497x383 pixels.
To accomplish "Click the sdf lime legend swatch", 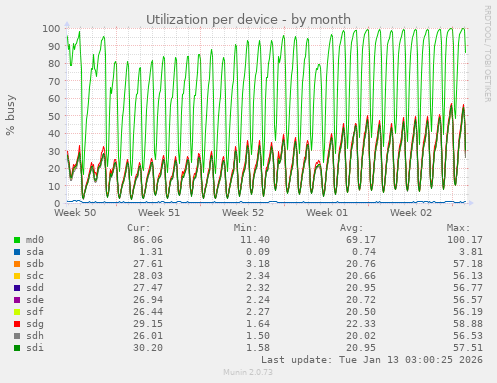I will coord(17,312).
